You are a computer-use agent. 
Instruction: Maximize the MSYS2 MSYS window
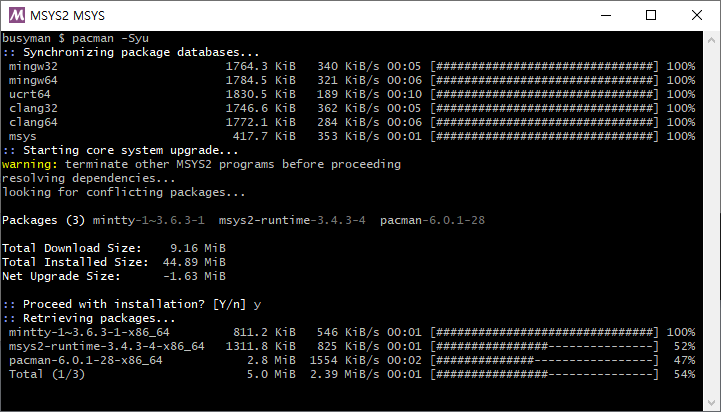[x=651, y=15]
